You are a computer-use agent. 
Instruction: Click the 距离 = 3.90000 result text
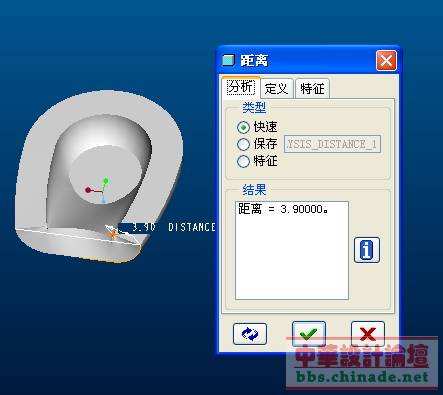[x=283, y=210]
